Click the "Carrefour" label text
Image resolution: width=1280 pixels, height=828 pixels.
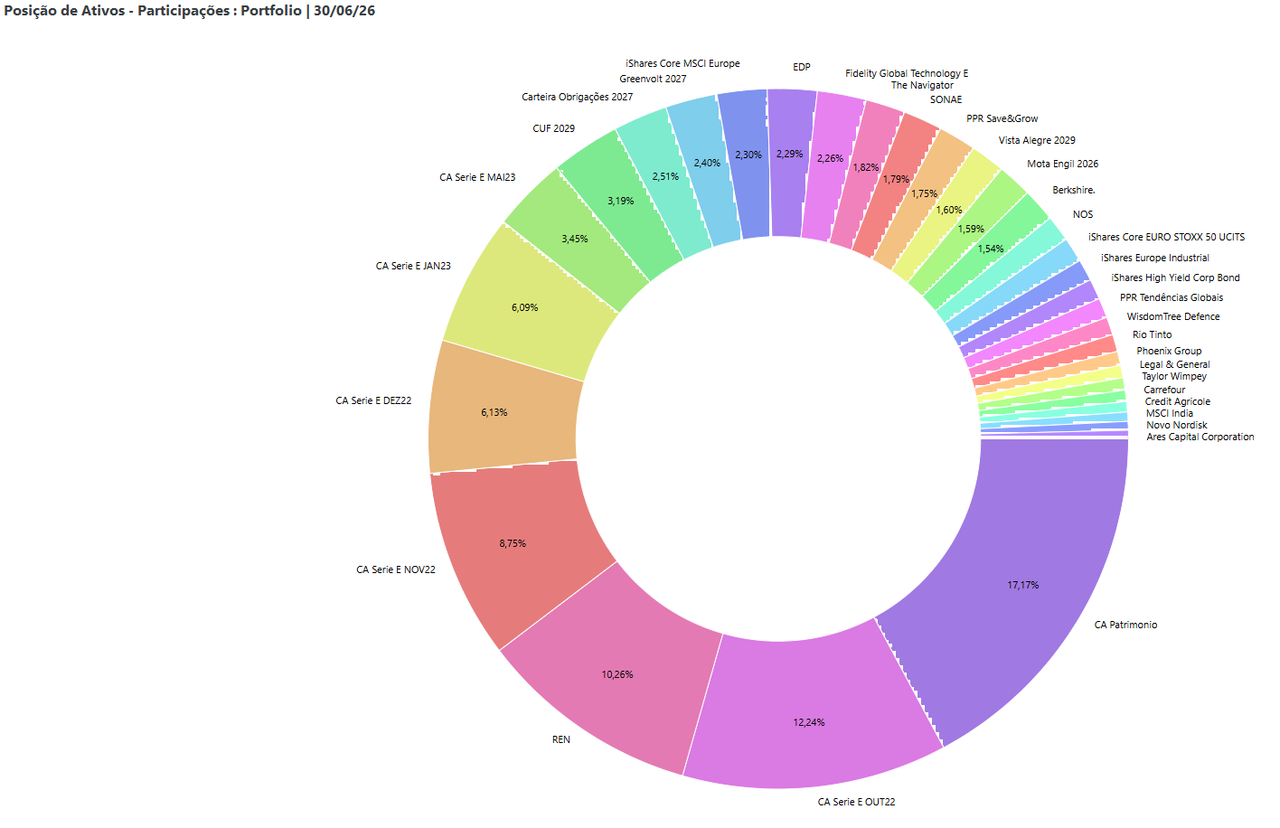coord(1165,390)
